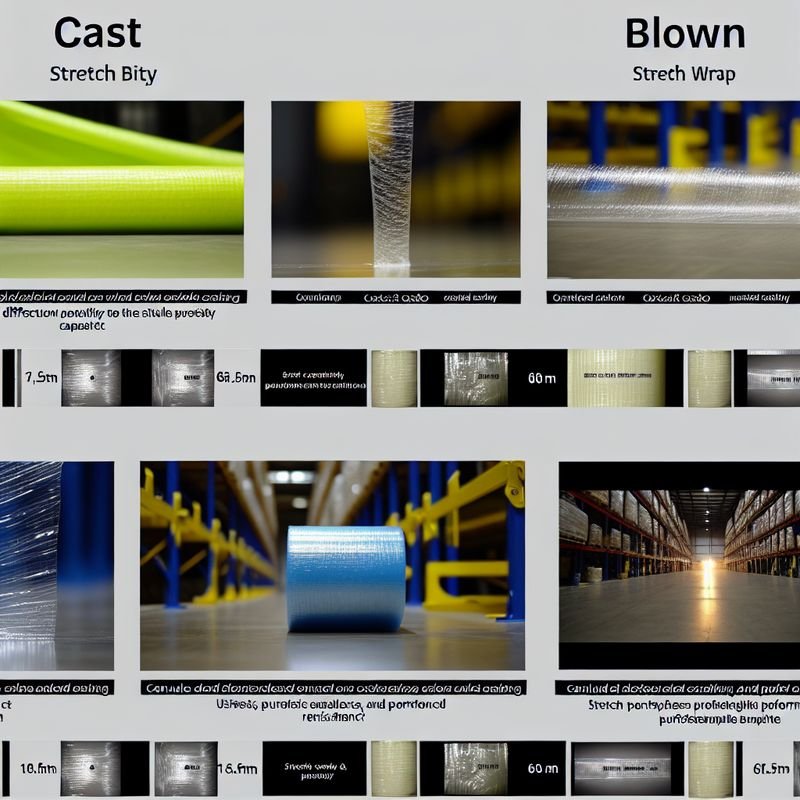
Task: Open the clear wrap with blue post image
Action: click(x=56, y=565)
